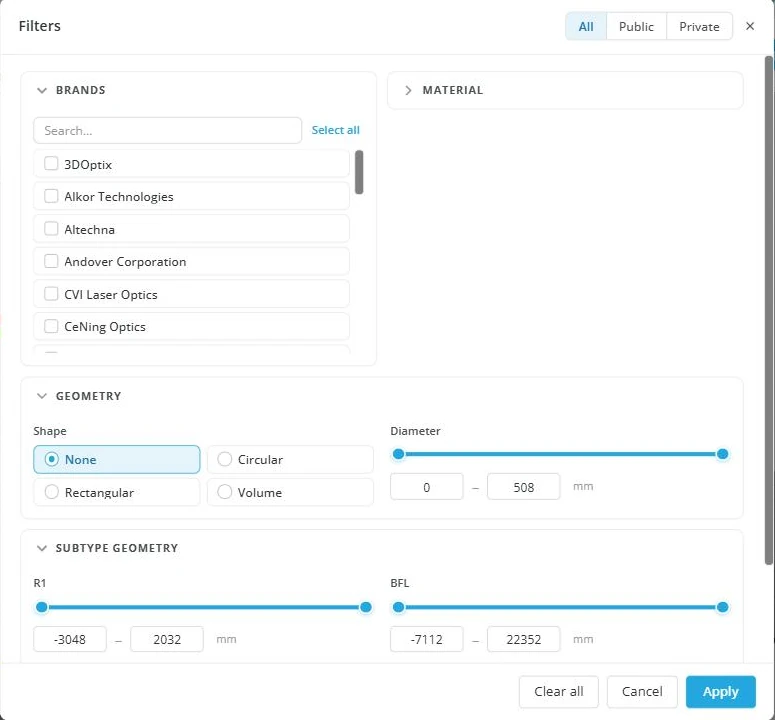Expand the MATERIAL section
Viewport: 775px width, 720px height.
[408, 90]
